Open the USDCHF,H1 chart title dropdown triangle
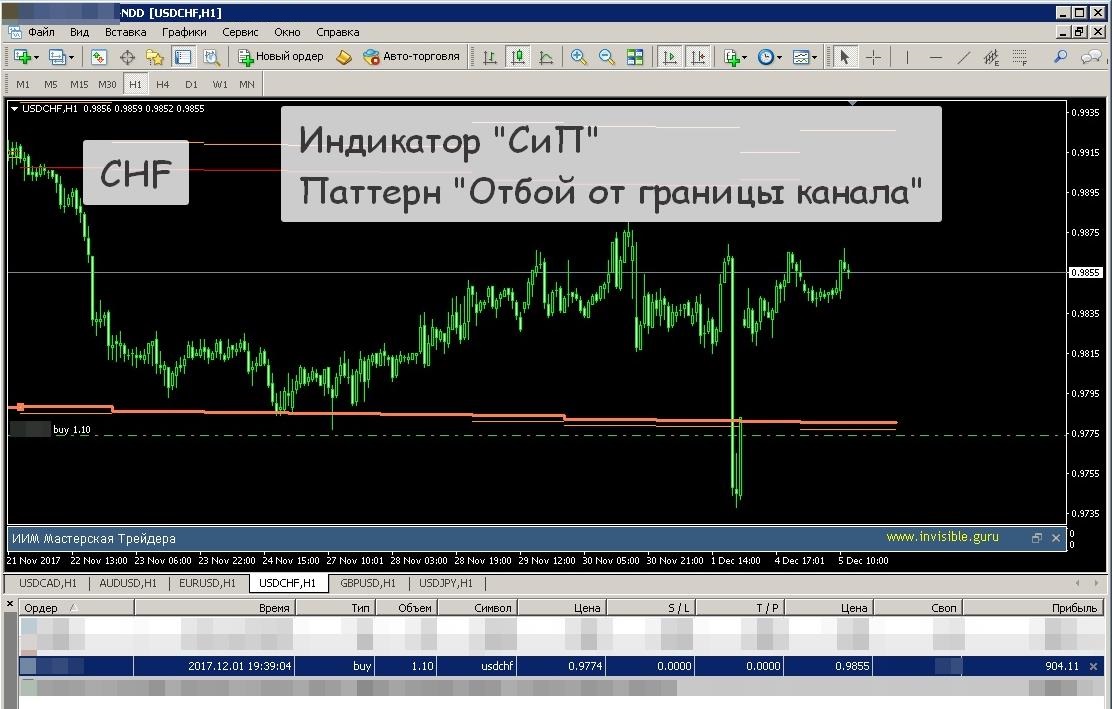The image size is (1112, 709). tap(14, 108)
